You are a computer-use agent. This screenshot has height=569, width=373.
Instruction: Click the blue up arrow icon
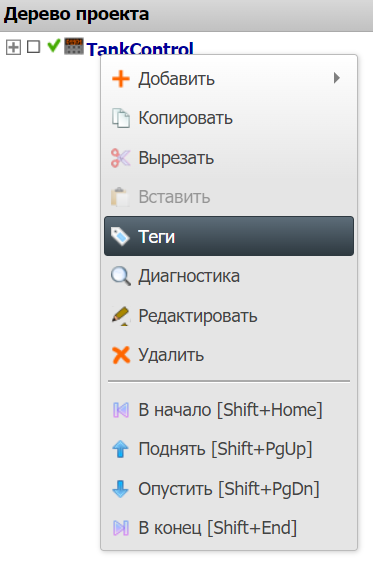[x=120, y=449]
